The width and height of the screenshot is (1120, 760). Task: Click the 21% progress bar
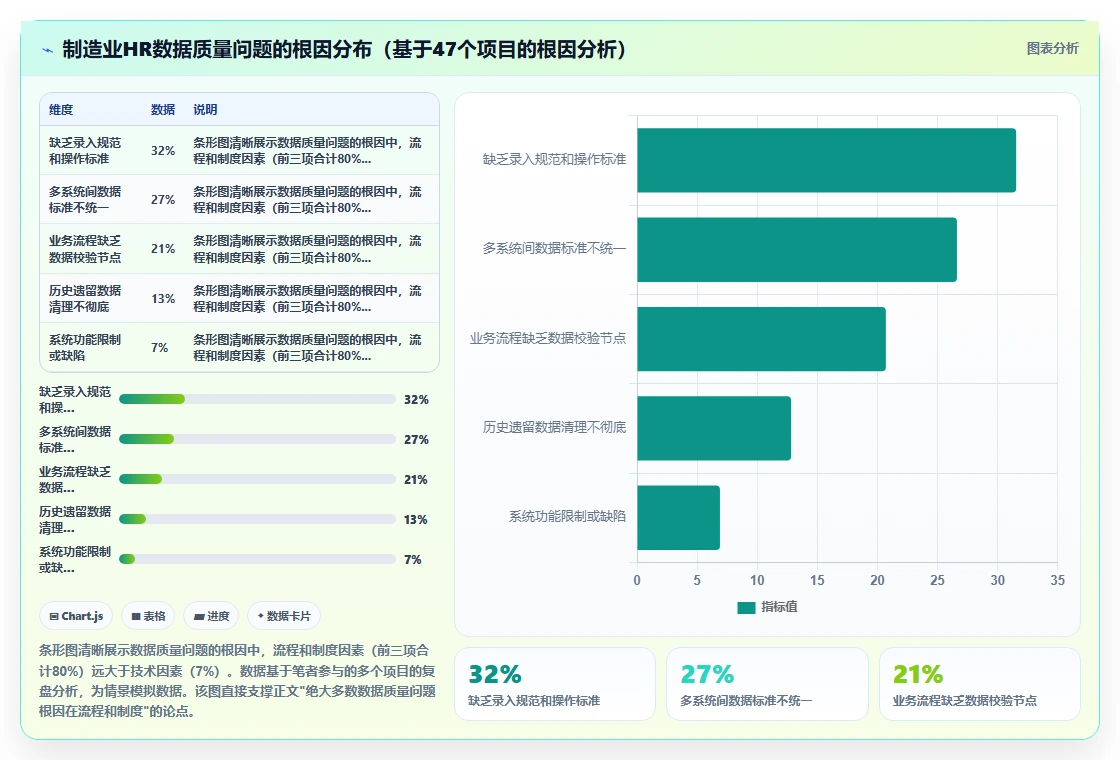click(257, 479)
